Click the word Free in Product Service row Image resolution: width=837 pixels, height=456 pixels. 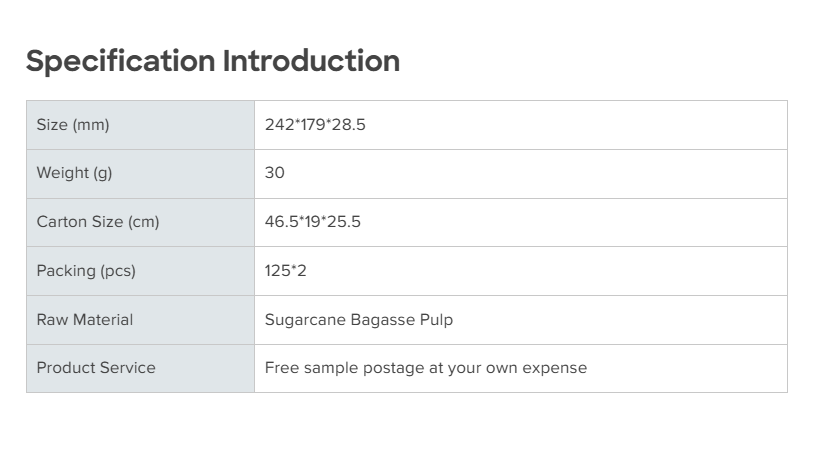point(281,368)
